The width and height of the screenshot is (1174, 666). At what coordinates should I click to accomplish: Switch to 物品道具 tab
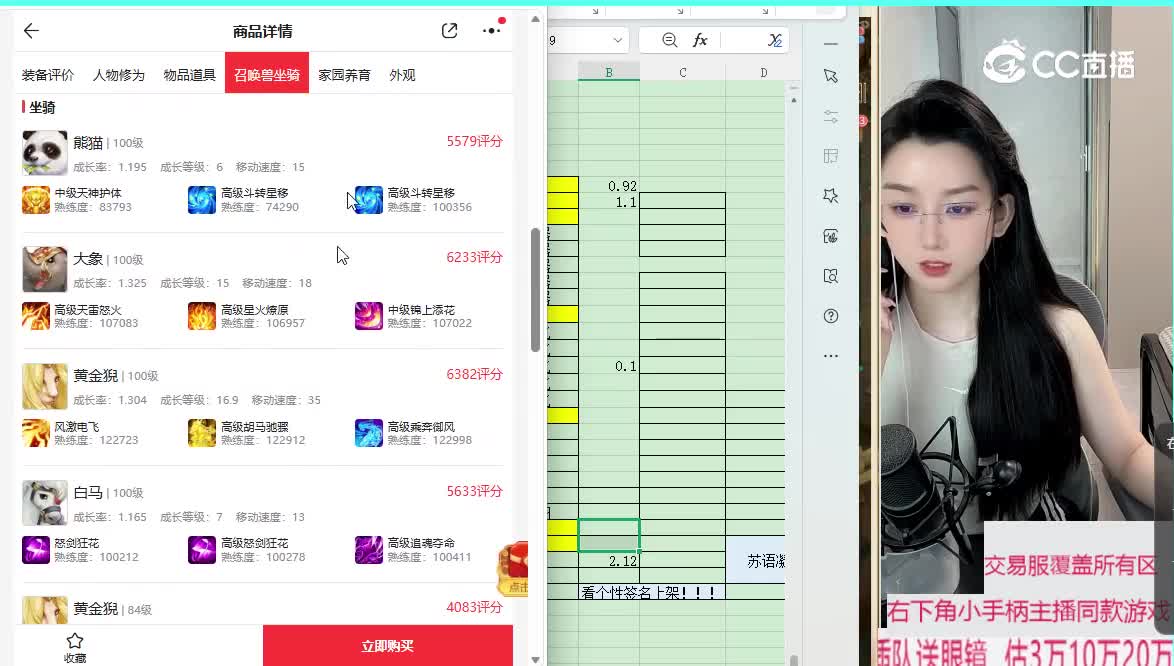click(x=189, y=75)
